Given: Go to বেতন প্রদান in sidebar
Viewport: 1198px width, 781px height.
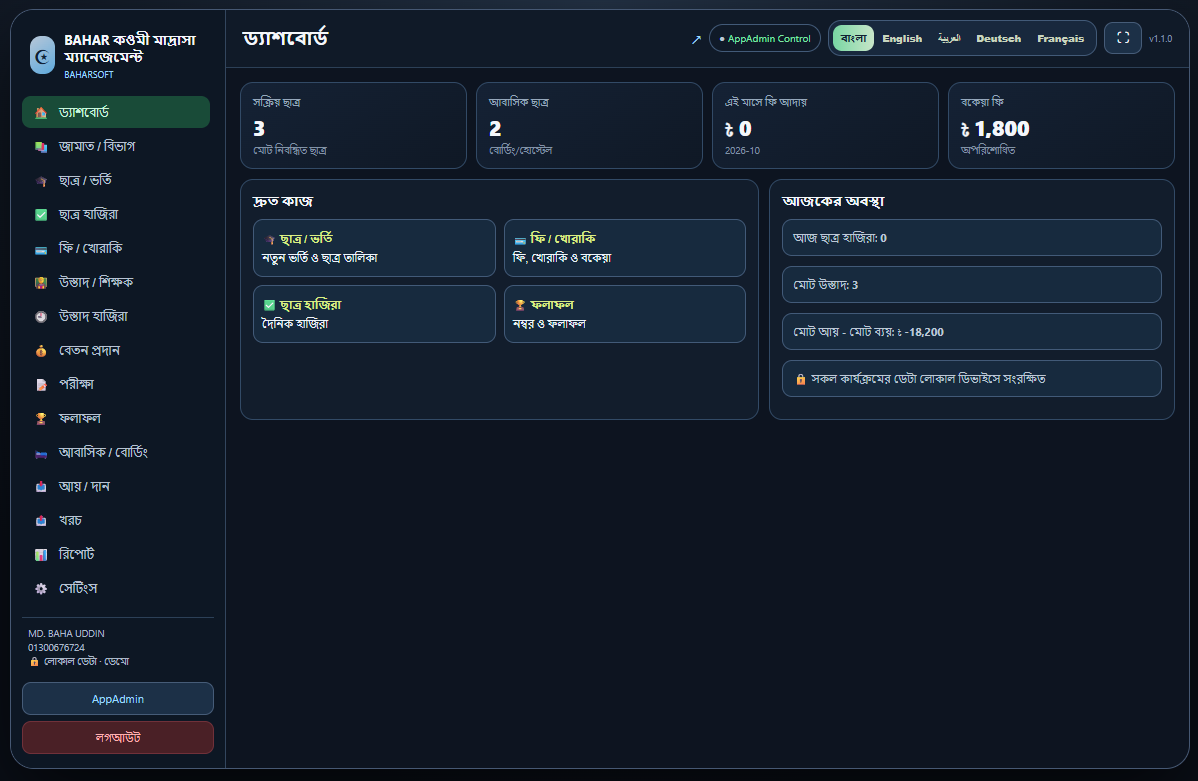Looking at the screenshot, I should [x=116, y=350].
